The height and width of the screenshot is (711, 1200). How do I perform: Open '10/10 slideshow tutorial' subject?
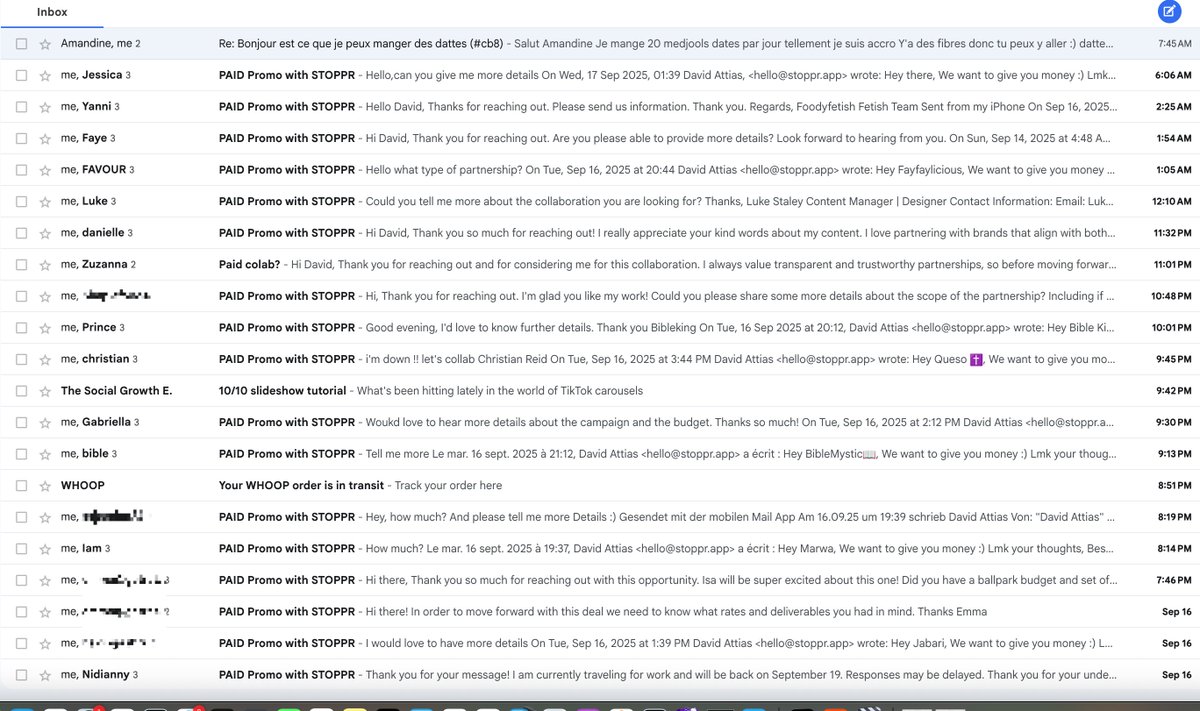283,391
